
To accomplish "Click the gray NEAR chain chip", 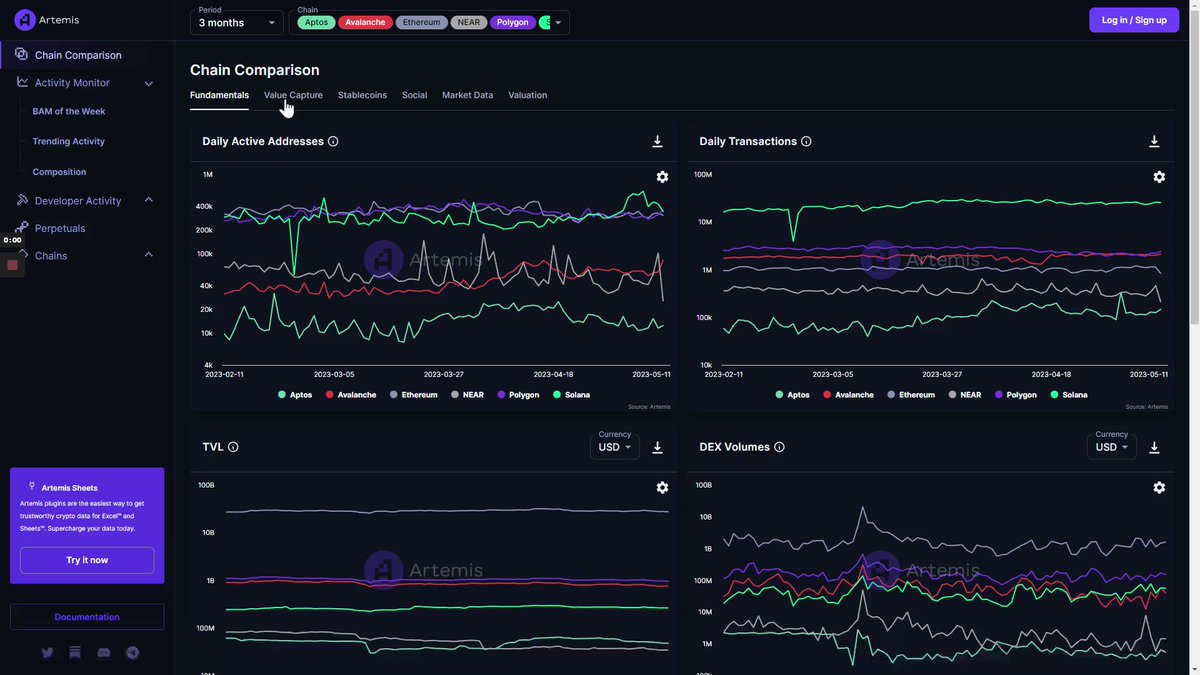I will tap(469, 22).
